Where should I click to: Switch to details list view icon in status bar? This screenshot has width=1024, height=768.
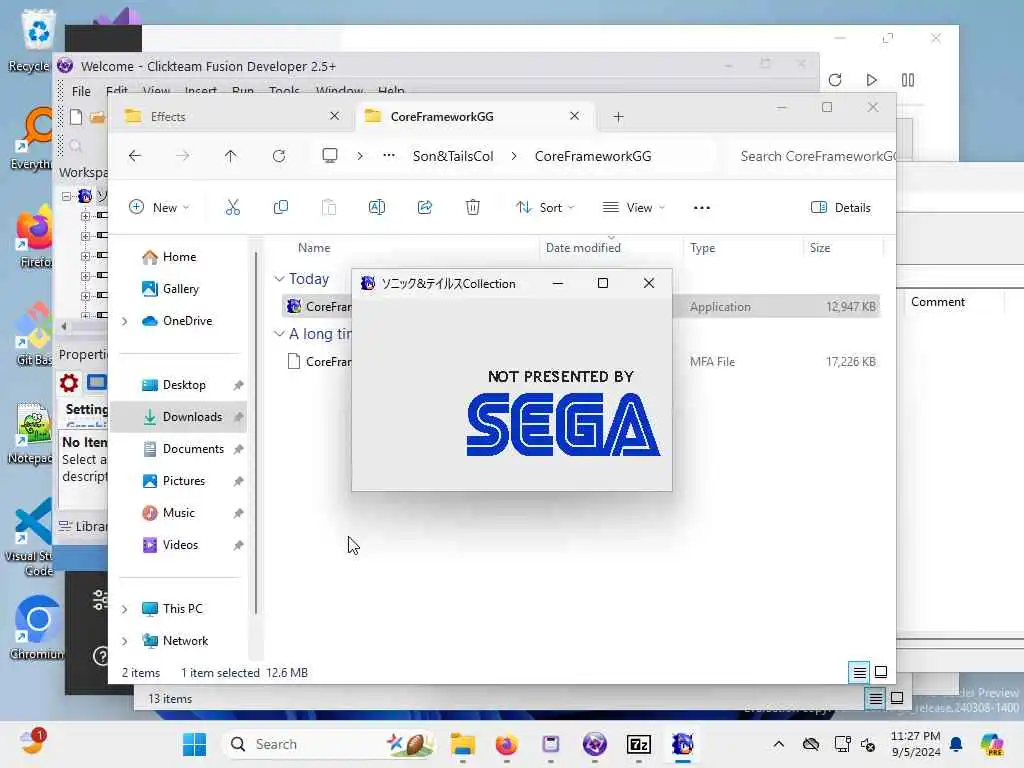(859, 672)
